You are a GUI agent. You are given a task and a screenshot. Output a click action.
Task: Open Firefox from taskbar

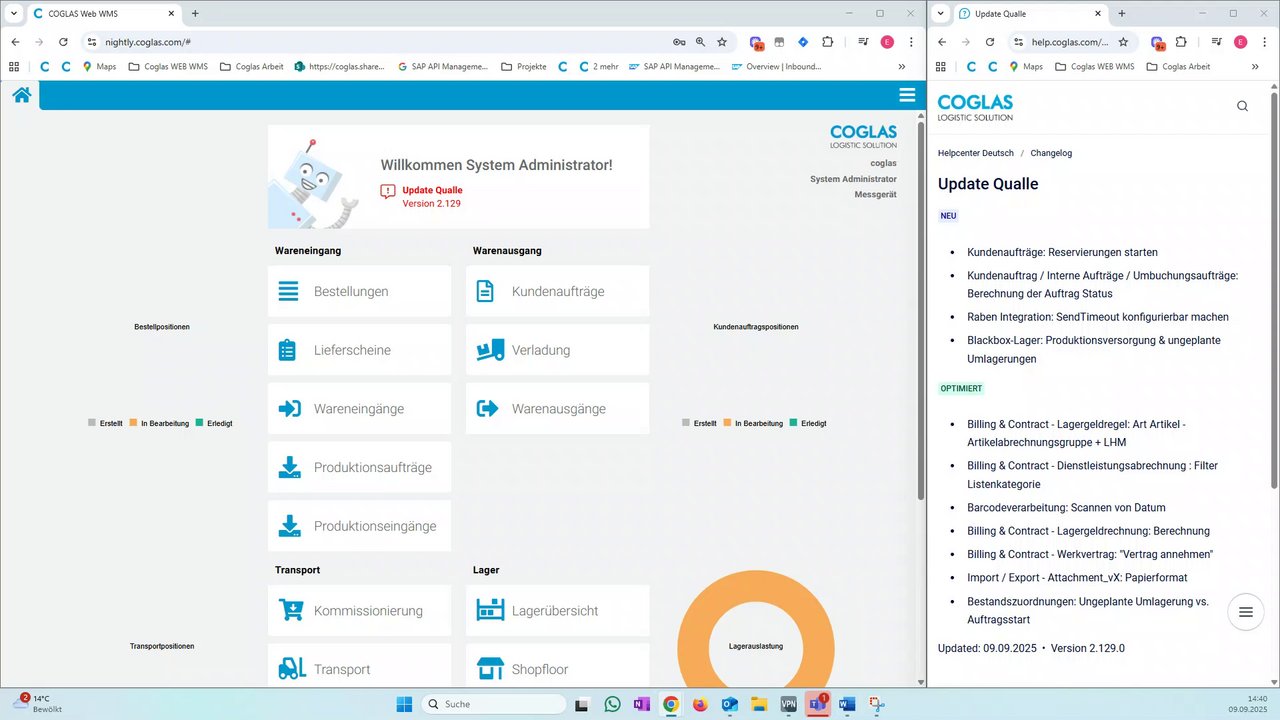700,704
